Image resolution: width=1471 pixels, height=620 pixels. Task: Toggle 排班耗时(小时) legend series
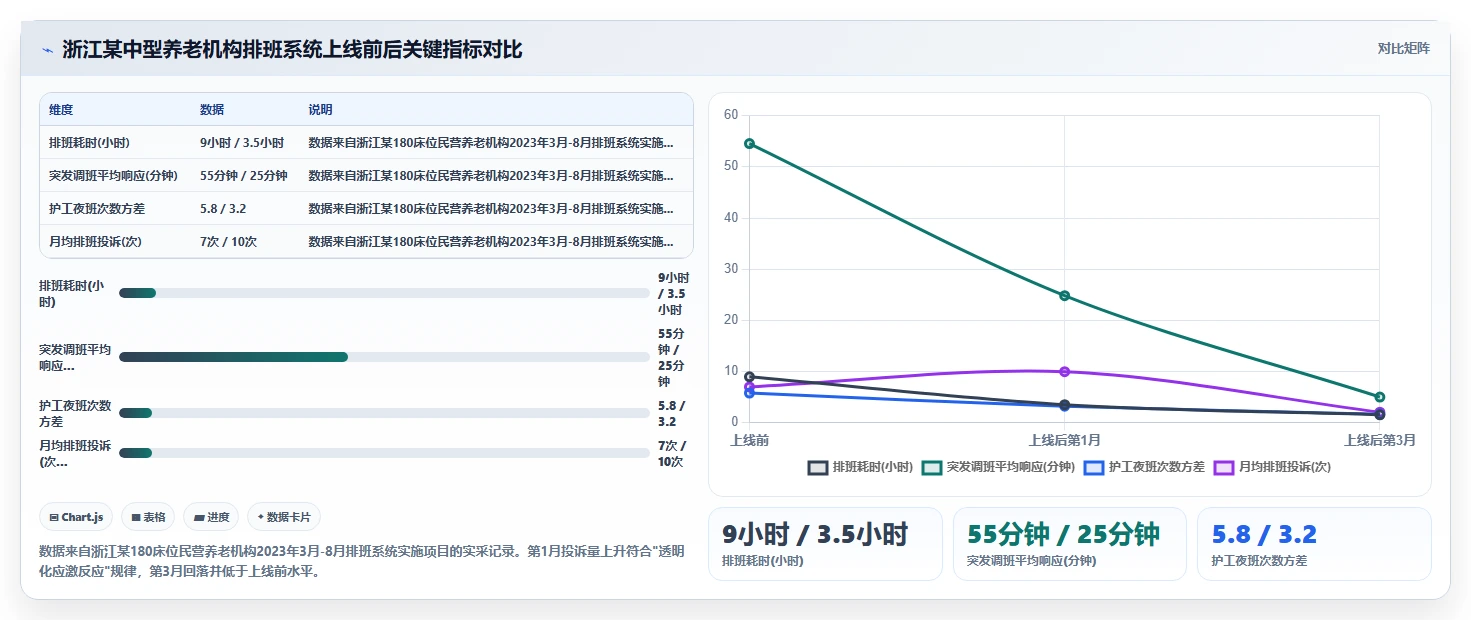click(860, 467)
